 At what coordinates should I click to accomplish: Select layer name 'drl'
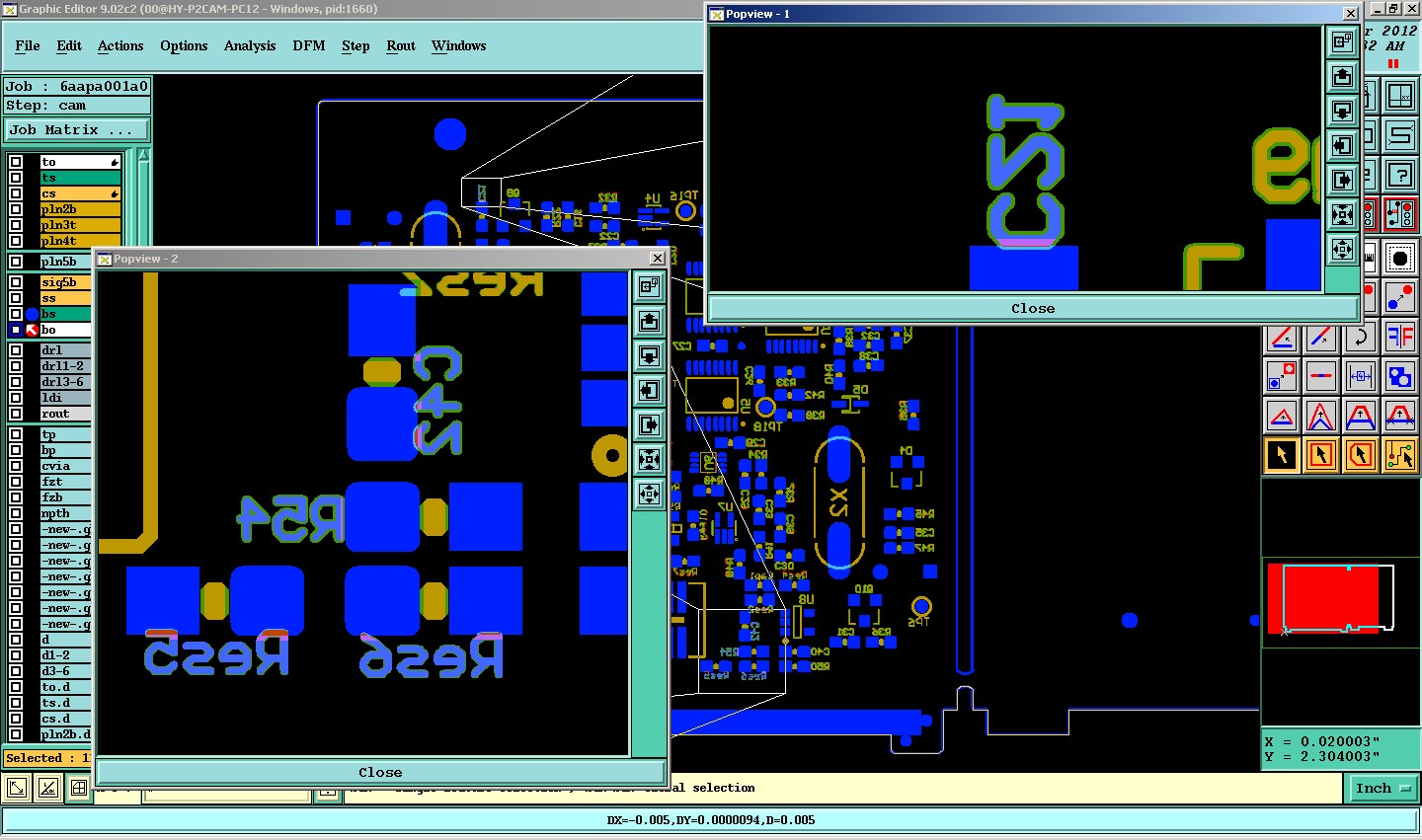(65, 350)
